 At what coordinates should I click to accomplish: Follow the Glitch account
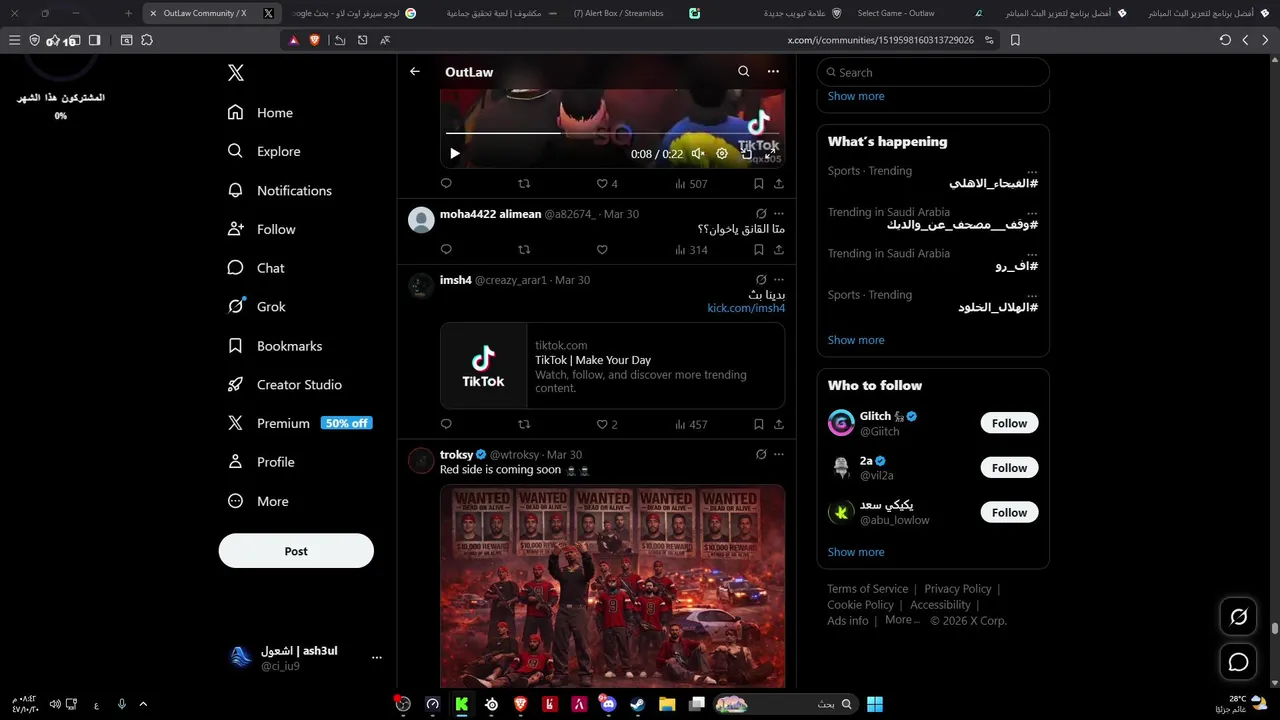[x=1009, y=423]
